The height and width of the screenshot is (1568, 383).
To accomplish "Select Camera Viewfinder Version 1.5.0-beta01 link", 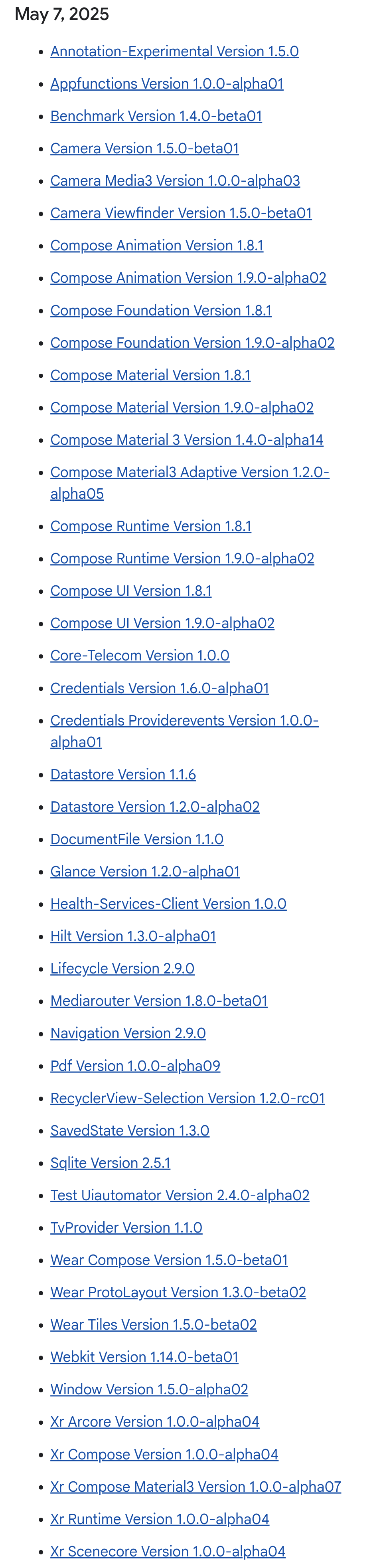I will pyautogui.click(x=181, y=213).
